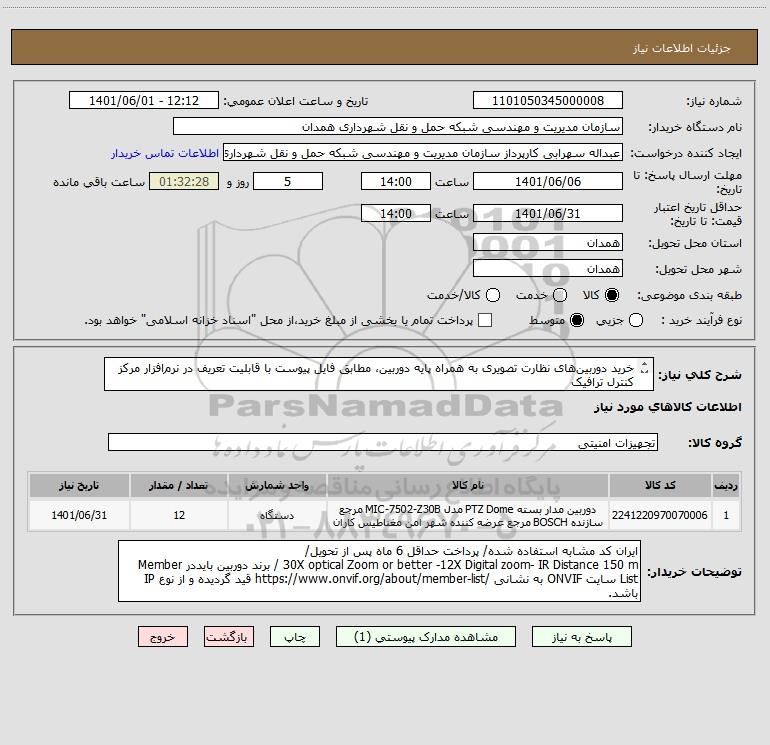The height and width of the screenshot is (745, 770).
Task: Click remaining time countdown 01:32:28
Action: [x=184, y=181]
